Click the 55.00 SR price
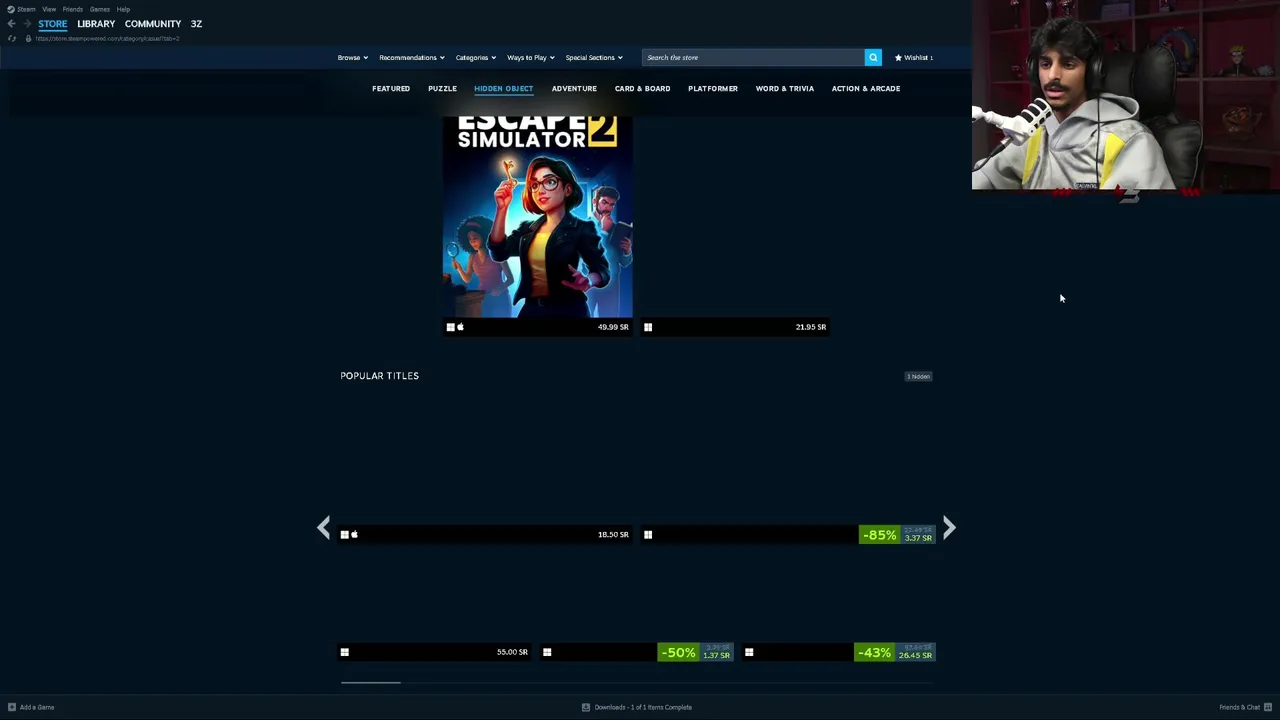Screen dimensions: 1280x720 pyautogui.click(x=512, y=652)
